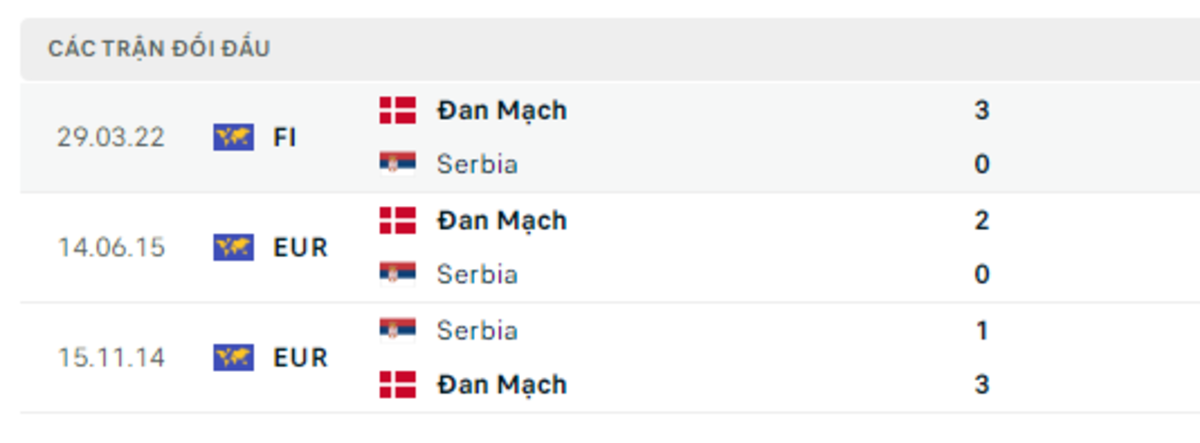Click Serbia's score 1 in 15.11.14 match
Screen dimensions: 1200x443
(981, 330)
